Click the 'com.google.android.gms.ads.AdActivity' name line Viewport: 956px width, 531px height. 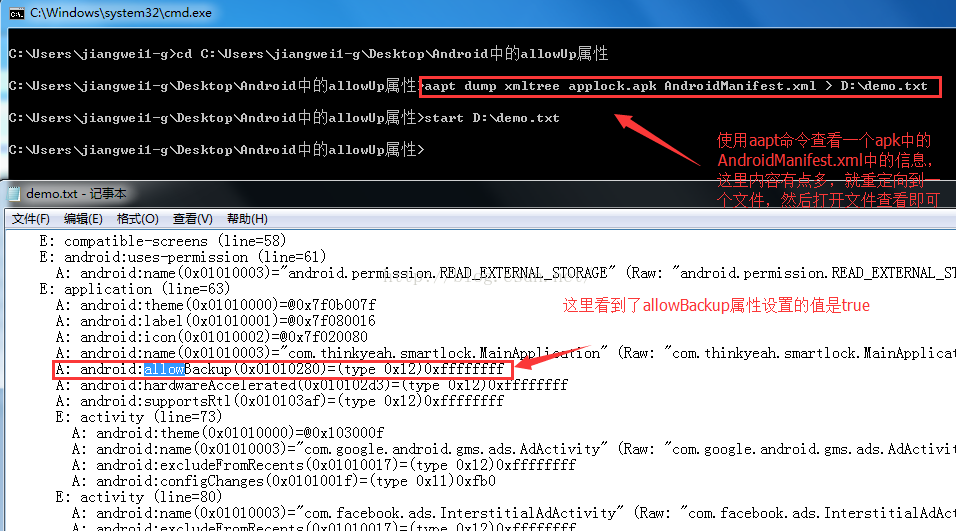click(x=513, y=449)
